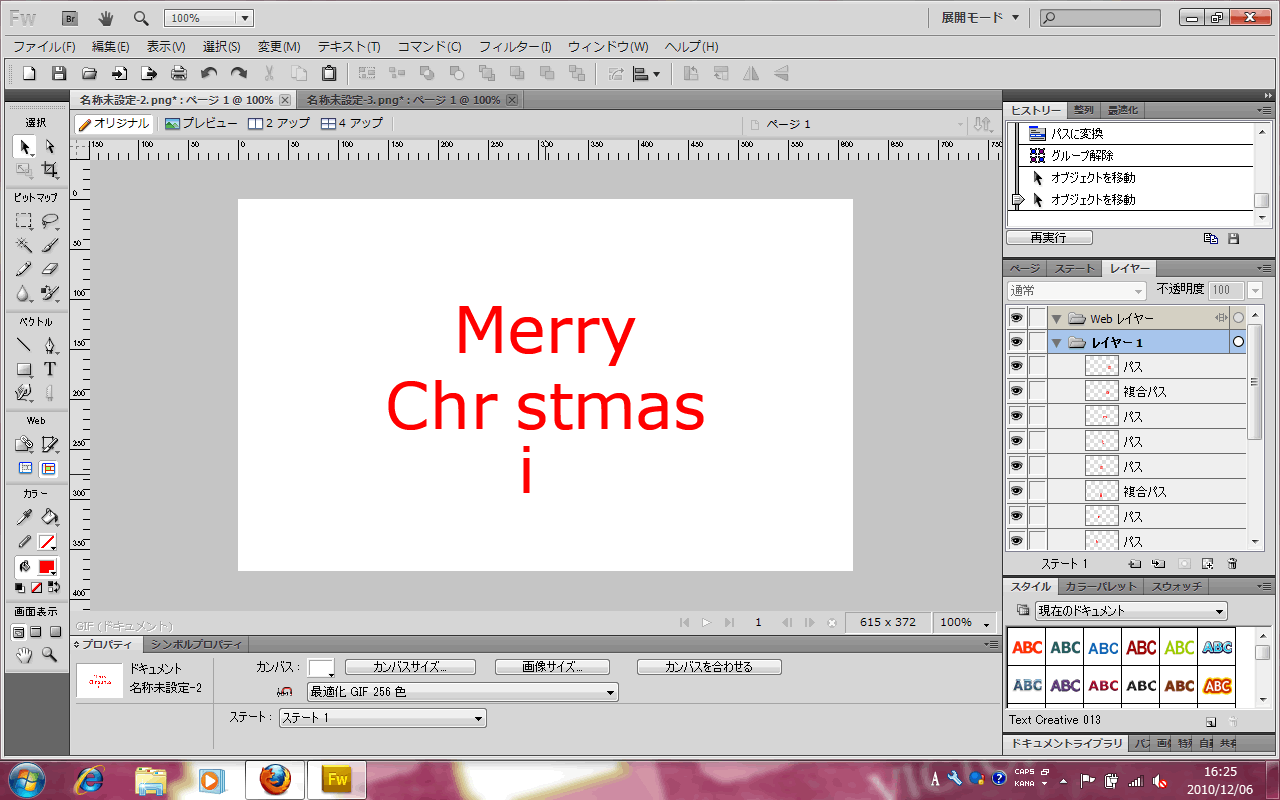This screenshot has width=1280, height=800.
Task: Select the Brush tool
Action: [49, 245]
